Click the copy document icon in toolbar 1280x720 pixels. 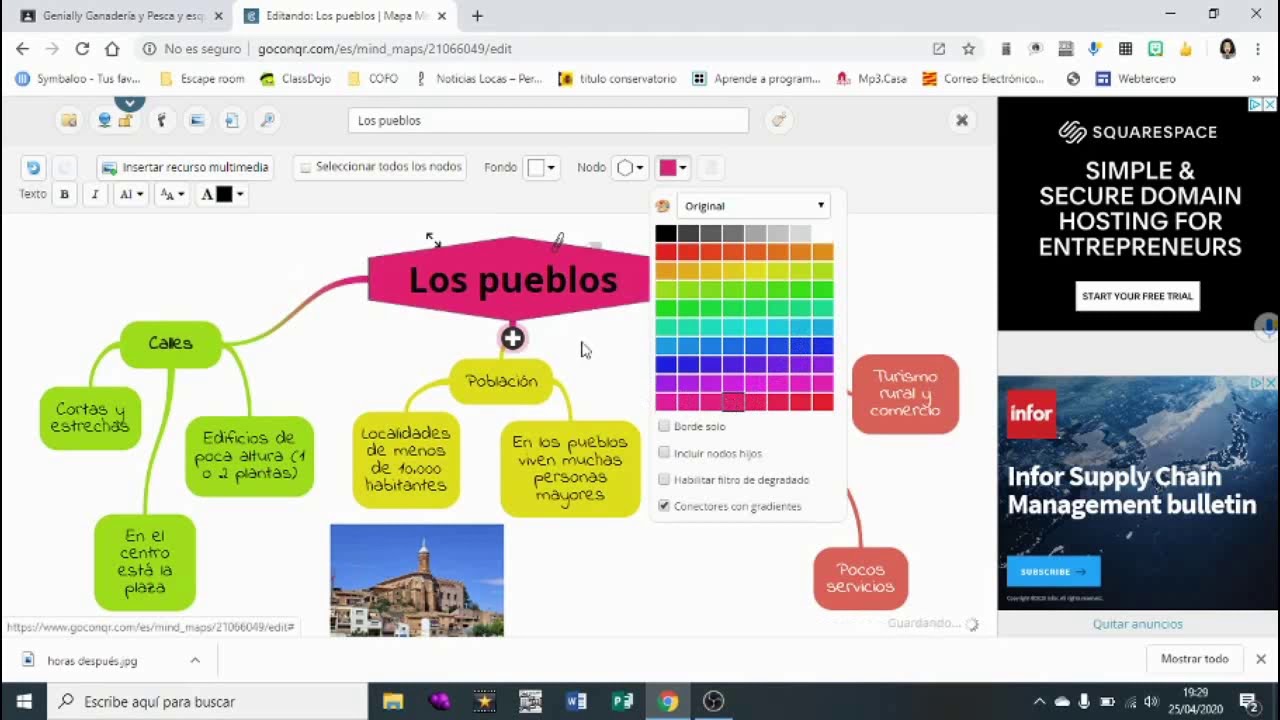232,120
